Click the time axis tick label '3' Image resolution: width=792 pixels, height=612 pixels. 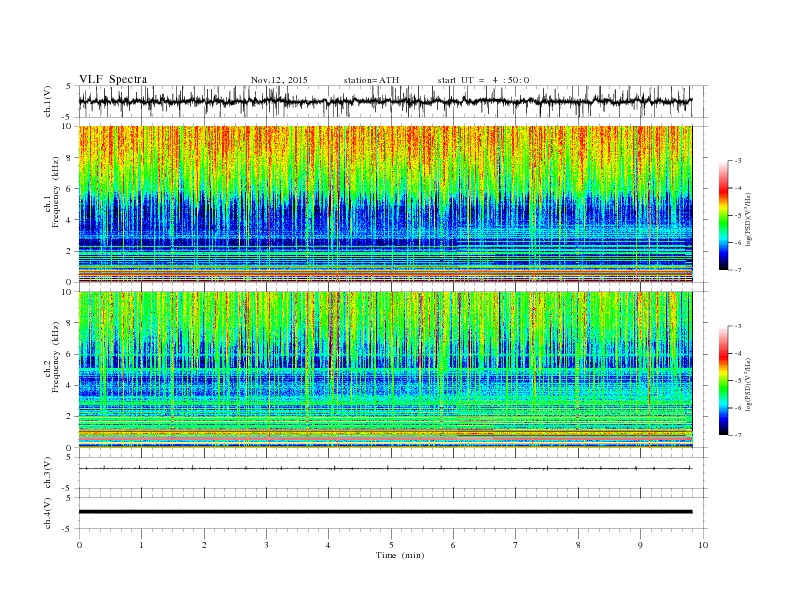point(266,545)
